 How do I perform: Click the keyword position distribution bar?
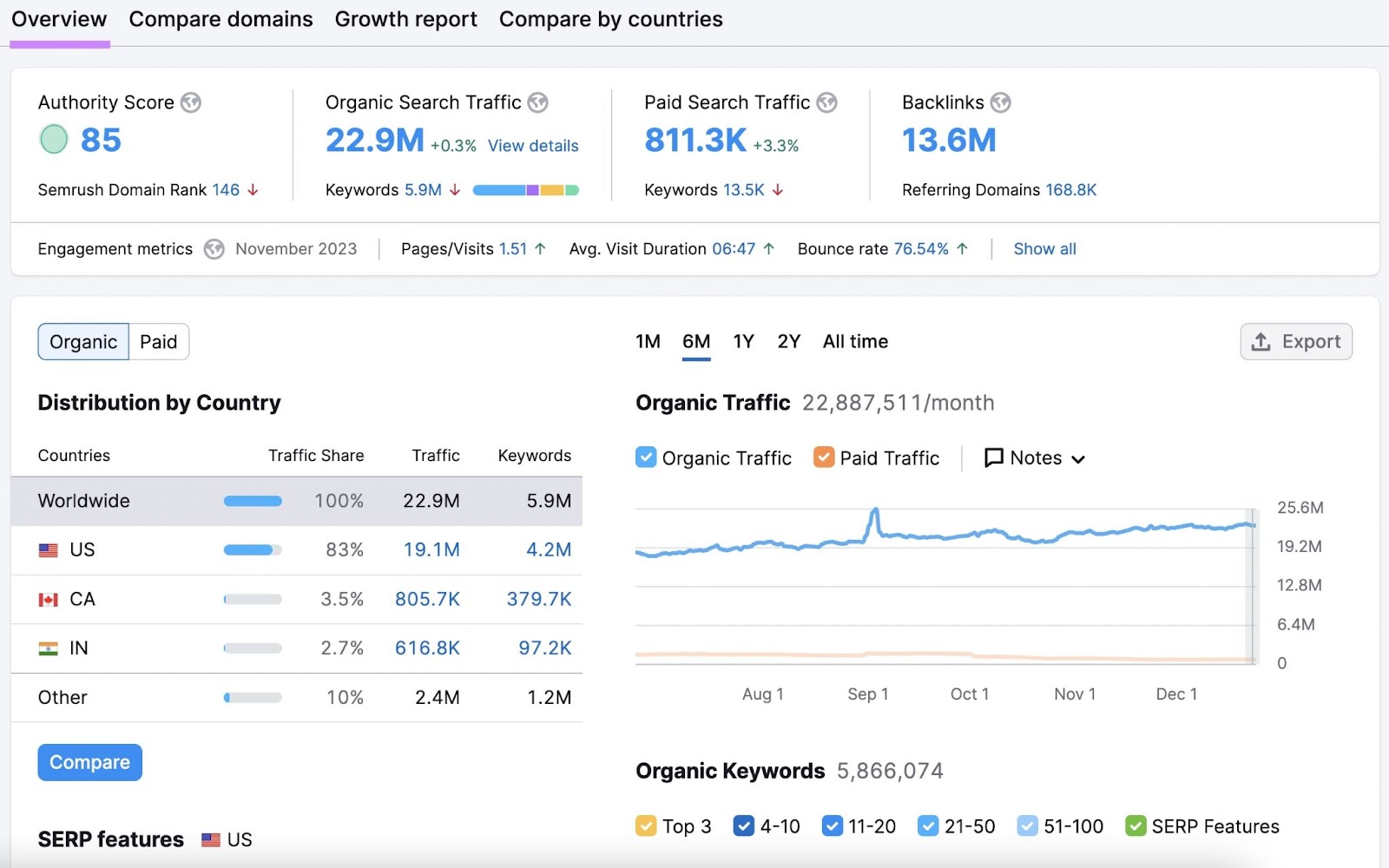525,189
